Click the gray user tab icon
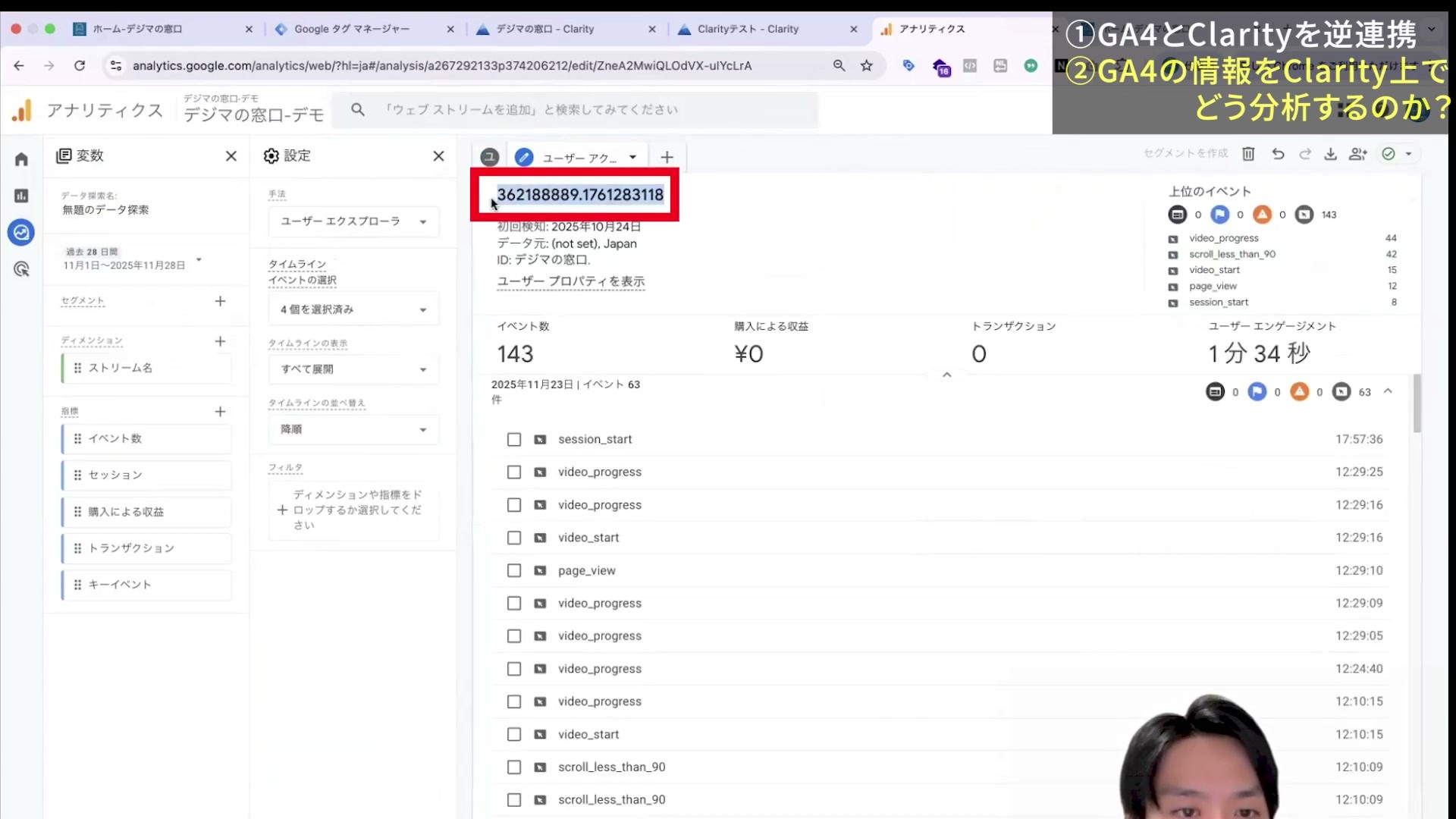 point(490,157)
